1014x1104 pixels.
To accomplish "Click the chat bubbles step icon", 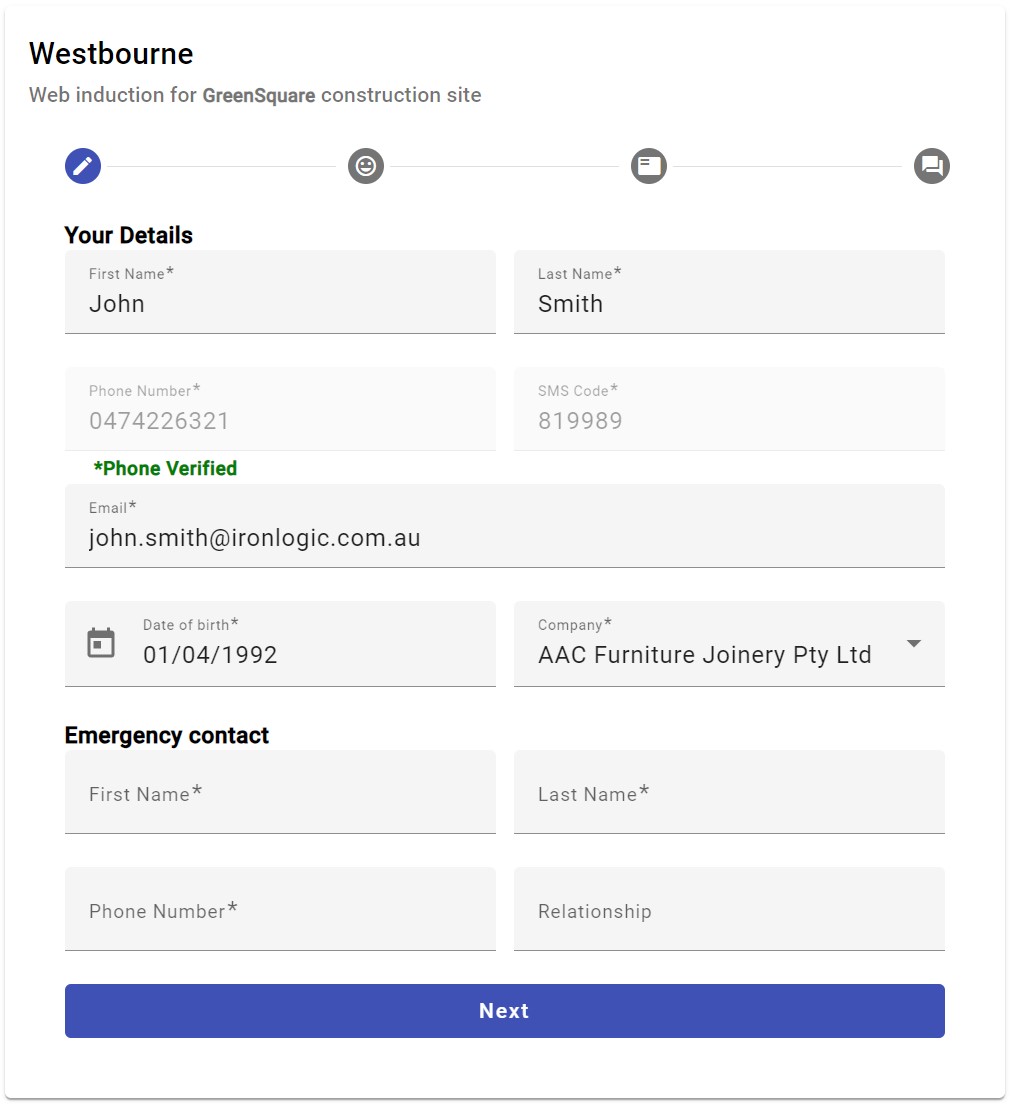I will pos(932,166).
